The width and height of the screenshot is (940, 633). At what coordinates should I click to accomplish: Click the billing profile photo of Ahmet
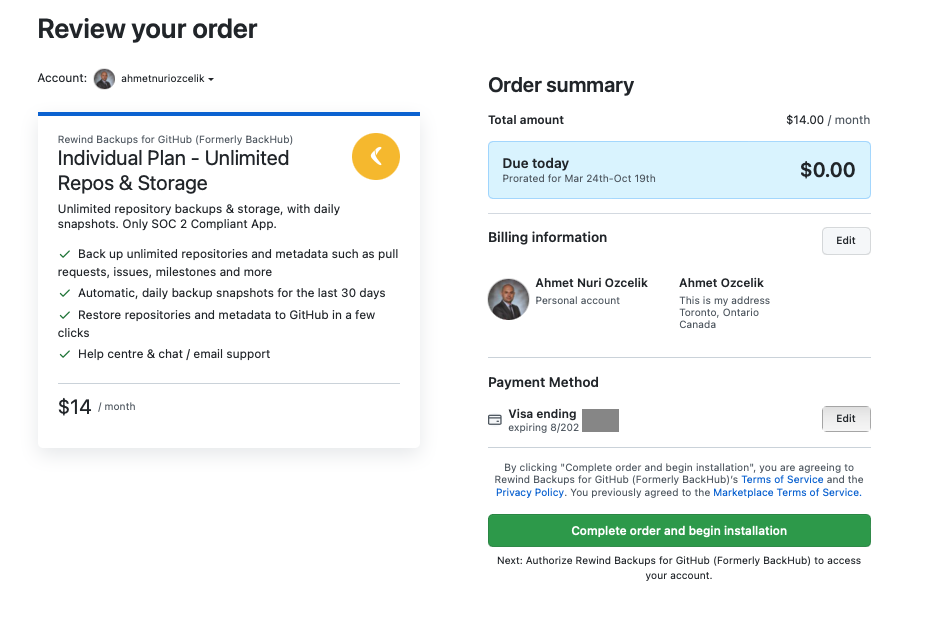click(508, 299)
